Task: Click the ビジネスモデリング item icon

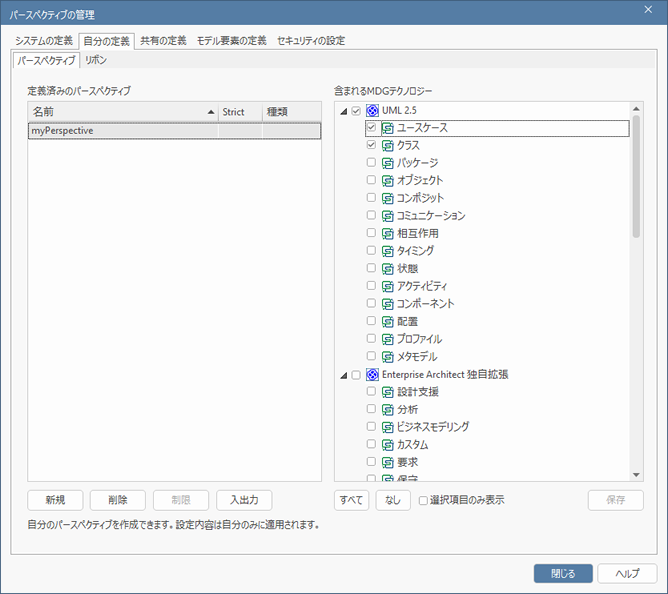Action: [x=388, y=427]
